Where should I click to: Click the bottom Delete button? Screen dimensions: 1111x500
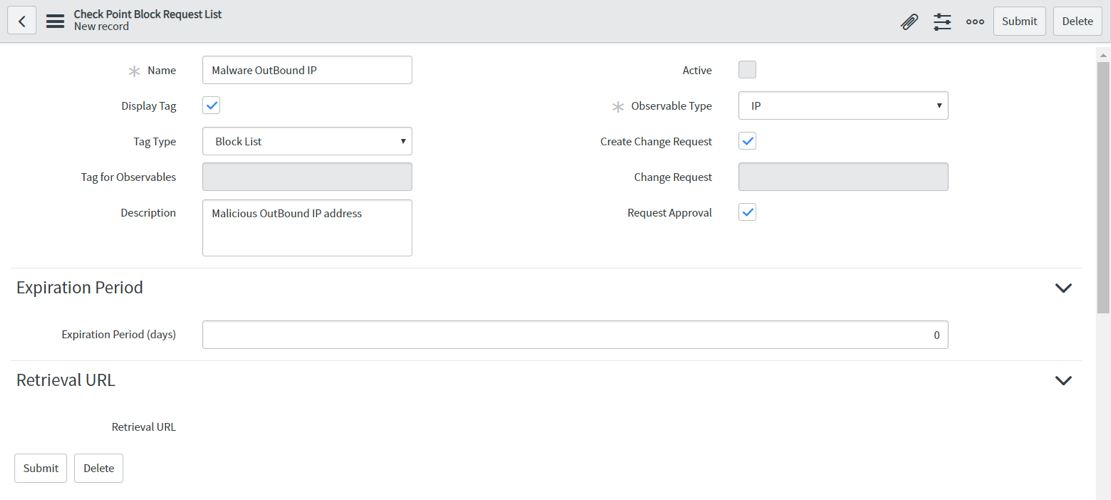[98, 468]
